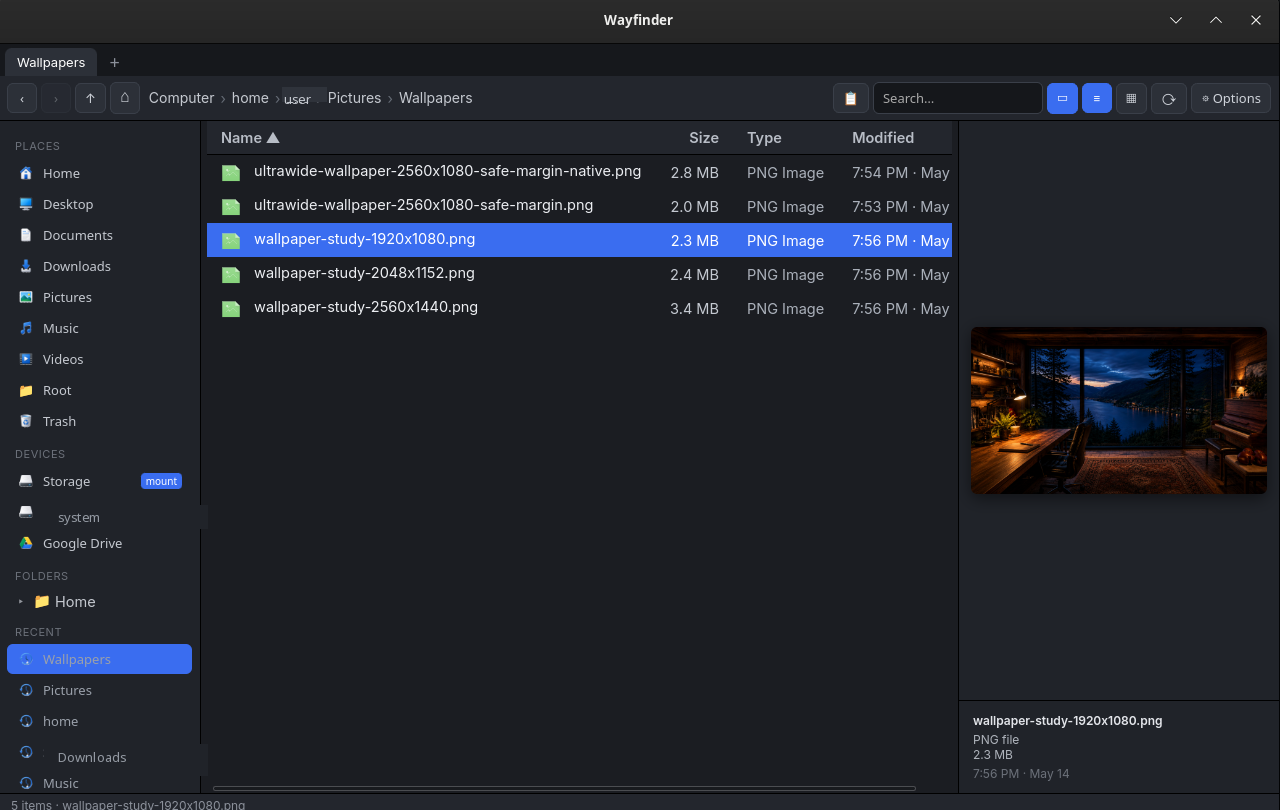Open Trash in Places sidebar
Viewport: 1280px width, 810px height.
(100, 421)
